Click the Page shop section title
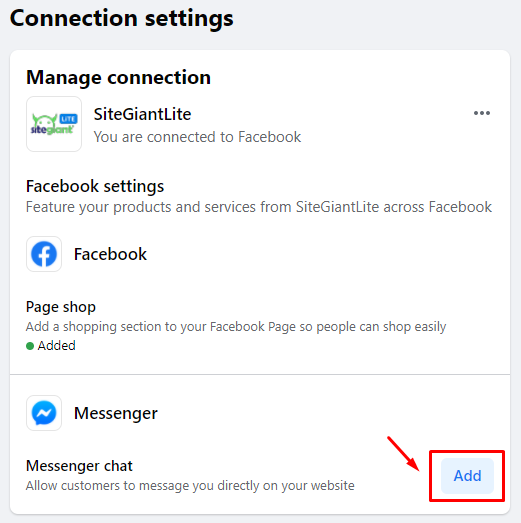 (61, 307)
